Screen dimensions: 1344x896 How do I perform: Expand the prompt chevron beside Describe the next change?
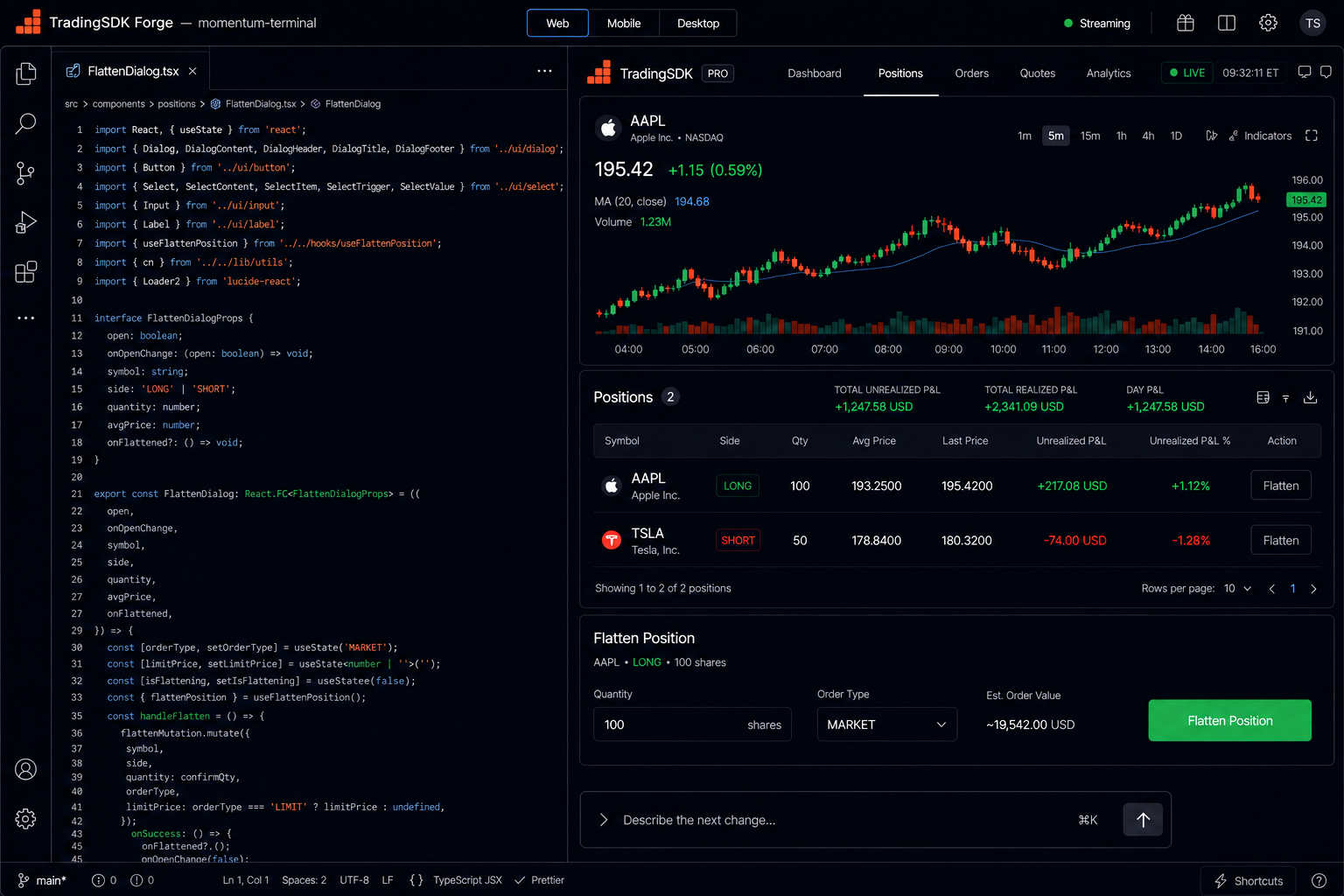pyautogui.click(x=603, y=820)
